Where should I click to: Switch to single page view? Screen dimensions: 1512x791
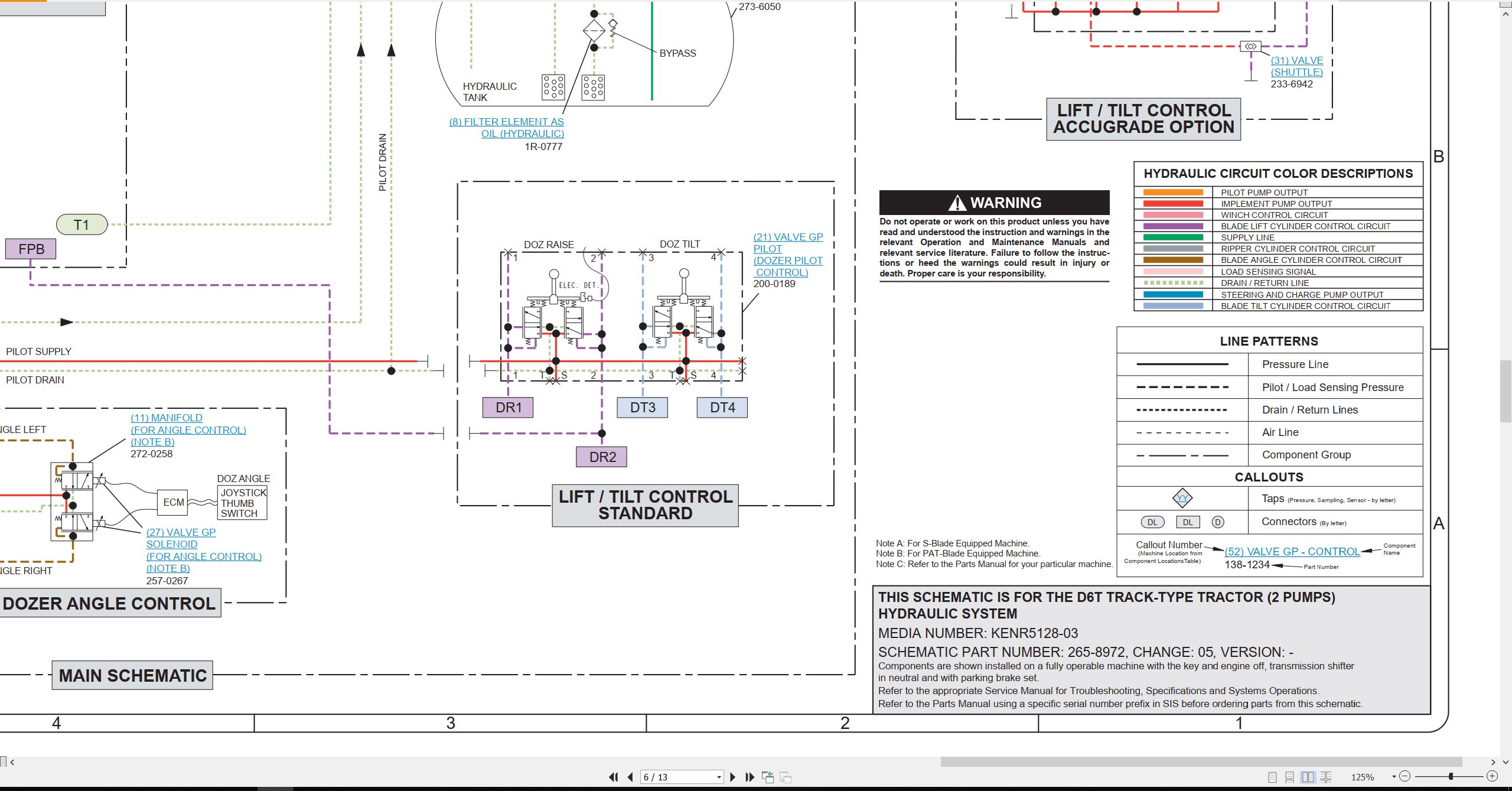click(1273, 777)
